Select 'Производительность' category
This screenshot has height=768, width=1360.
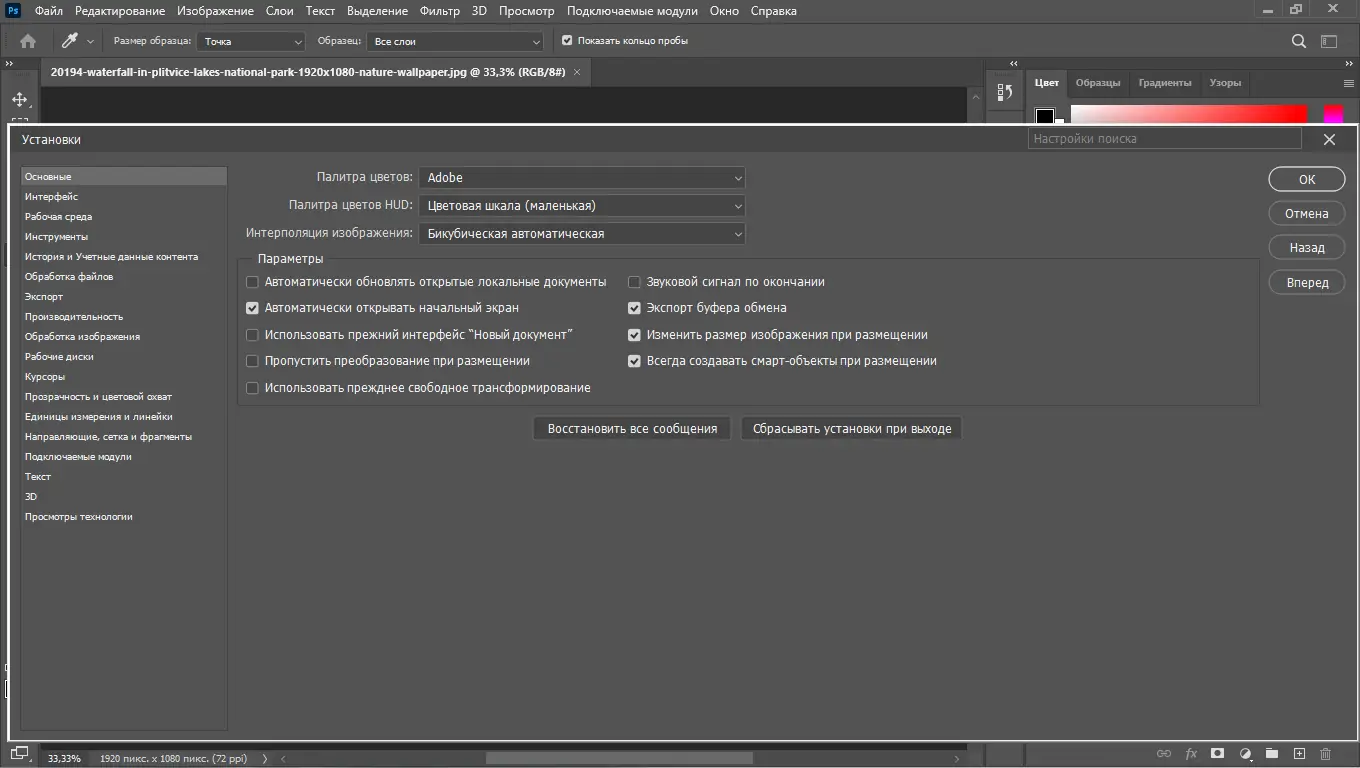pyautogui.click(x=124, y=317)
